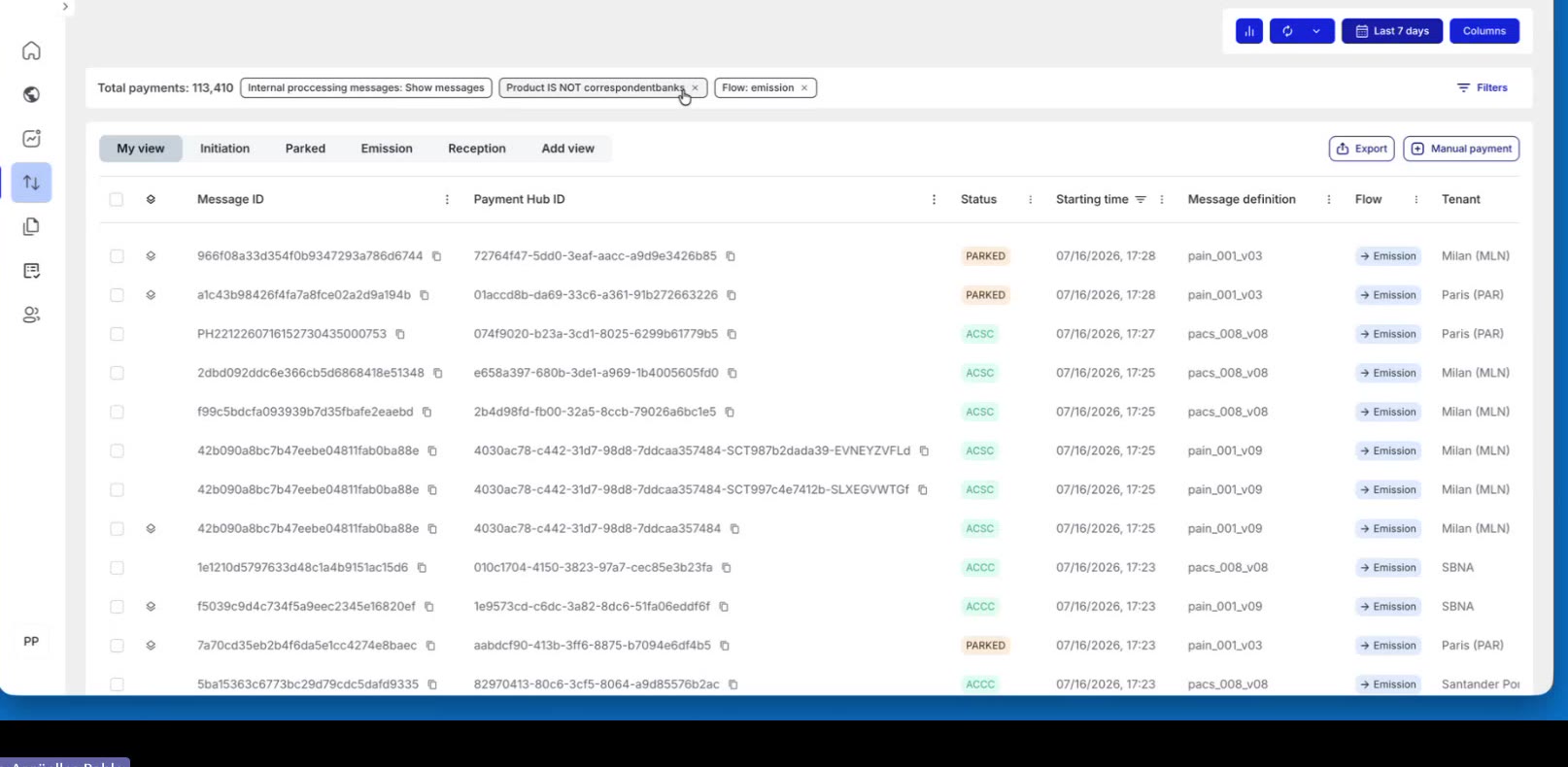Switch to the Emission tab
This screenshot has width=1568, height=767.
tap(387, 149)
